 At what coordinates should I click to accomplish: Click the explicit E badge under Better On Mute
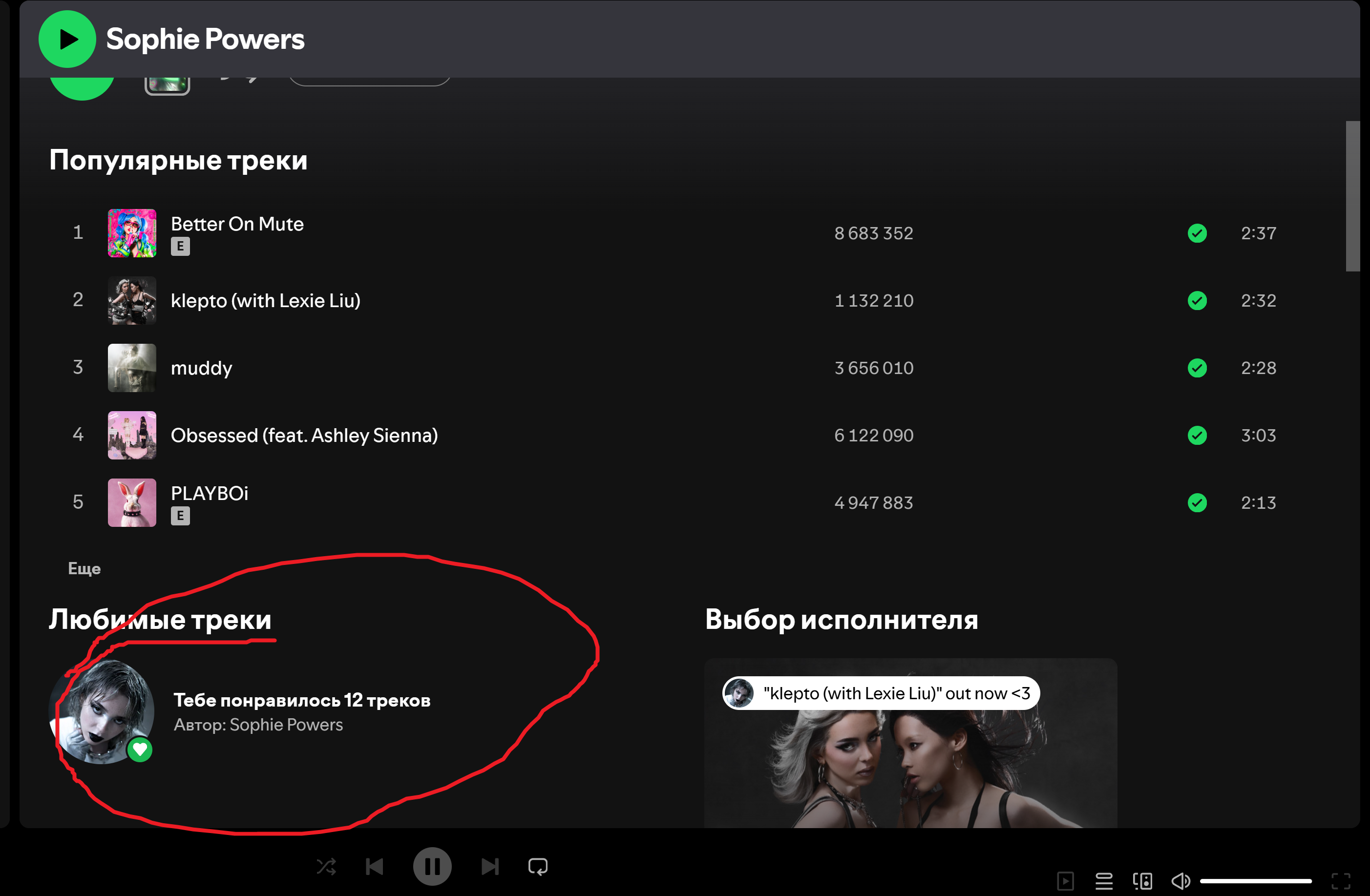(x=180, y=246)
